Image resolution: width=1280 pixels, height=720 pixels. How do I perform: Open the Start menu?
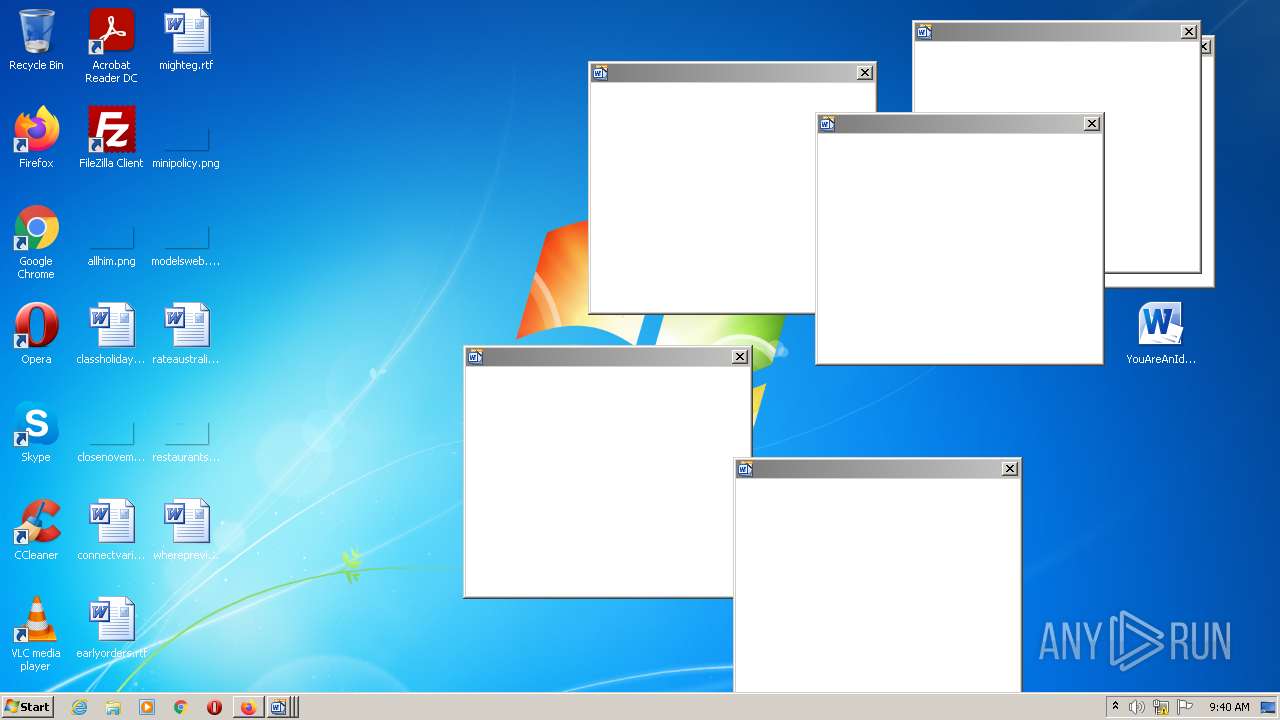click(x=27, y=707)
